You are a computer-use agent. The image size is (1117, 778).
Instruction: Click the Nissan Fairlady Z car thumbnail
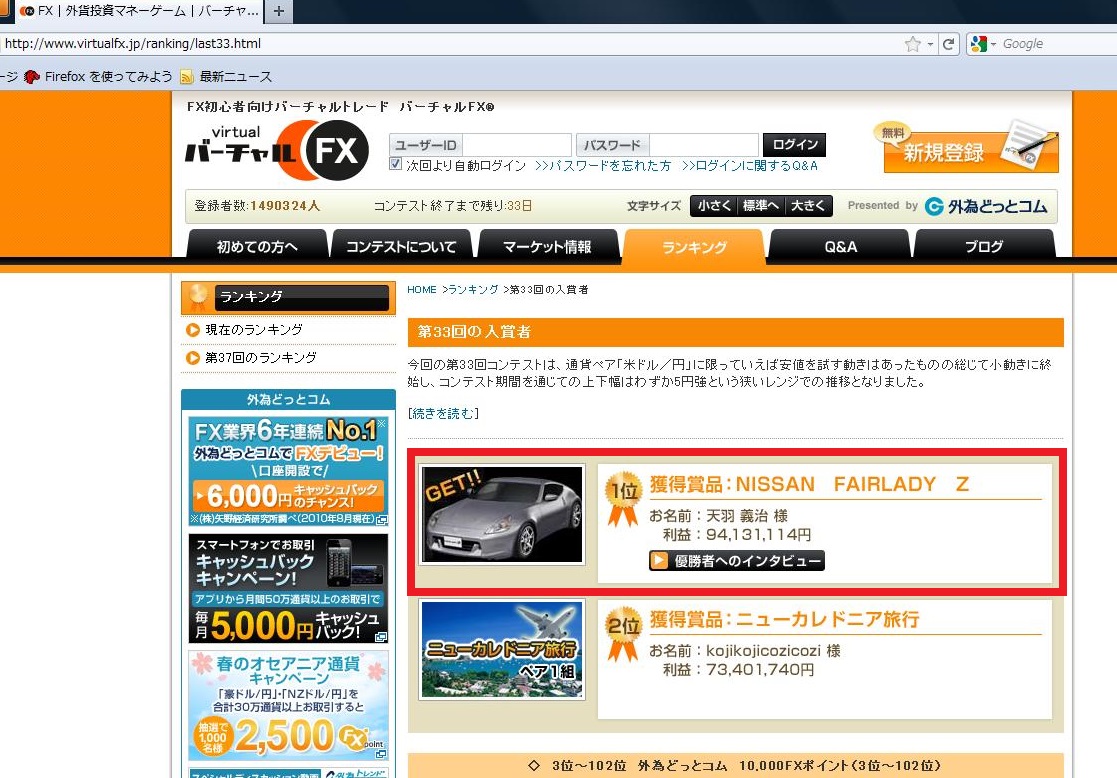(502, 514)
